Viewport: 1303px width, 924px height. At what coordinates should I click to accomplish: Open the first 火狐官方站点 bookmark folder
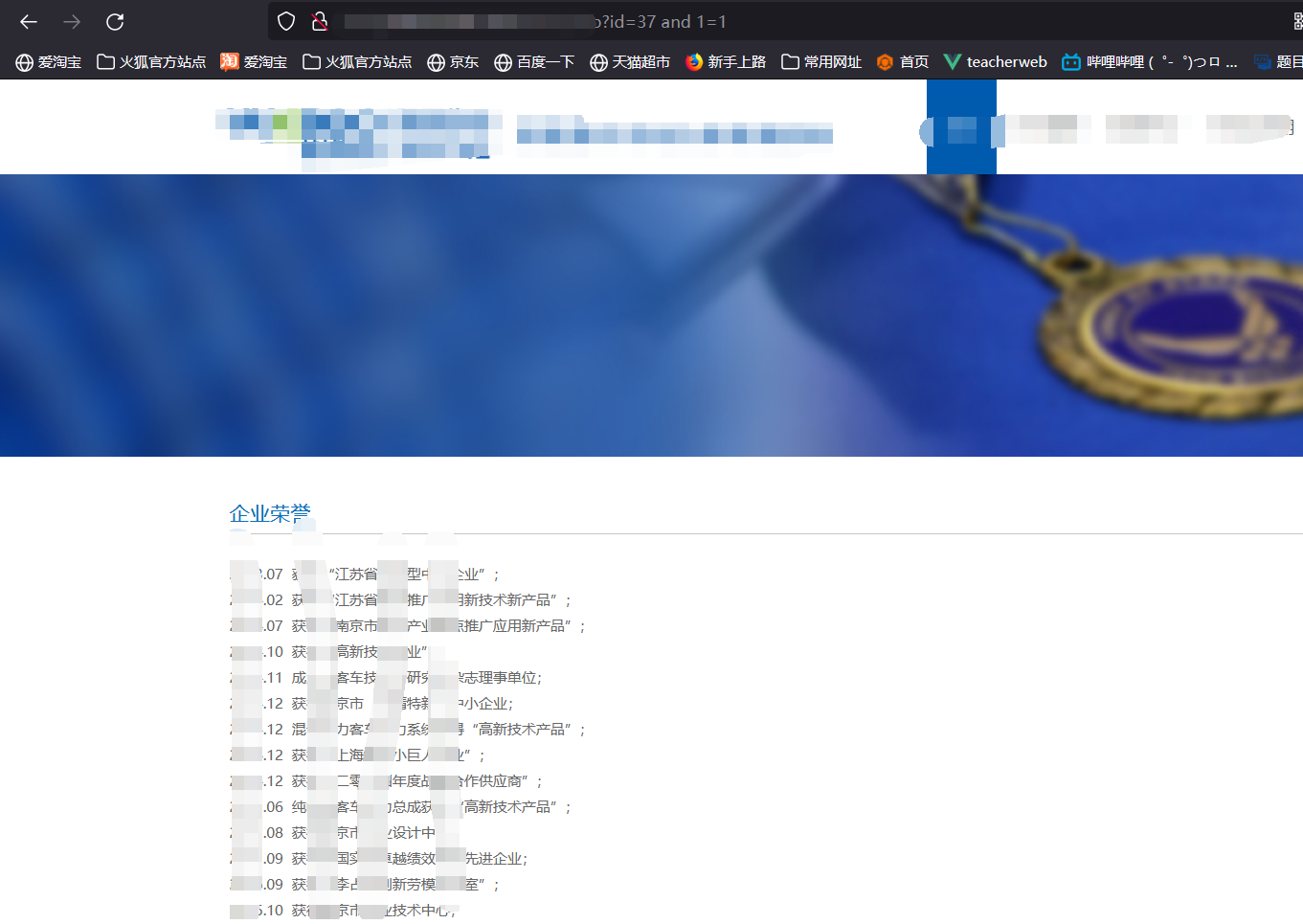151,62
